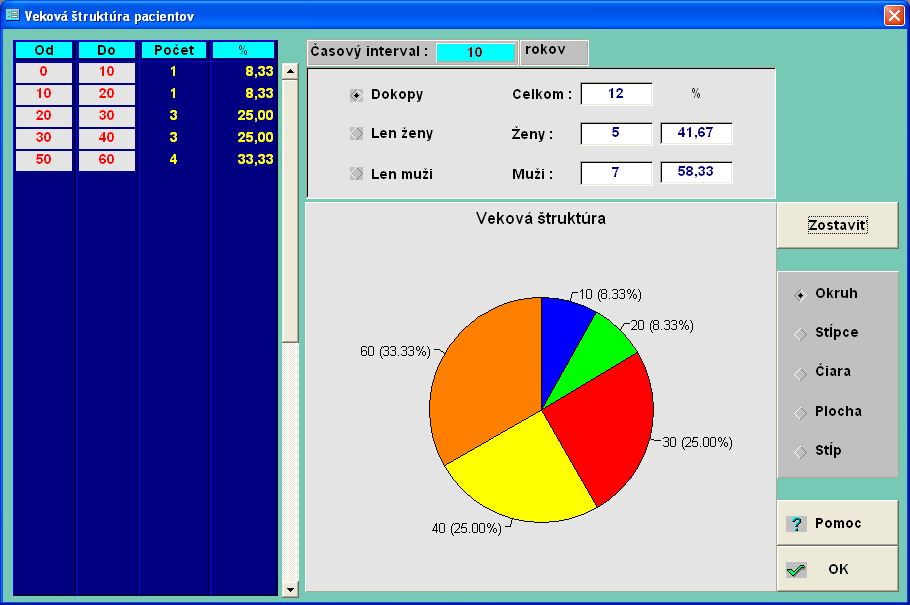The image size is (910, 605).
Task: Click into the Časový interval field
Action: (x=475, y=53)
